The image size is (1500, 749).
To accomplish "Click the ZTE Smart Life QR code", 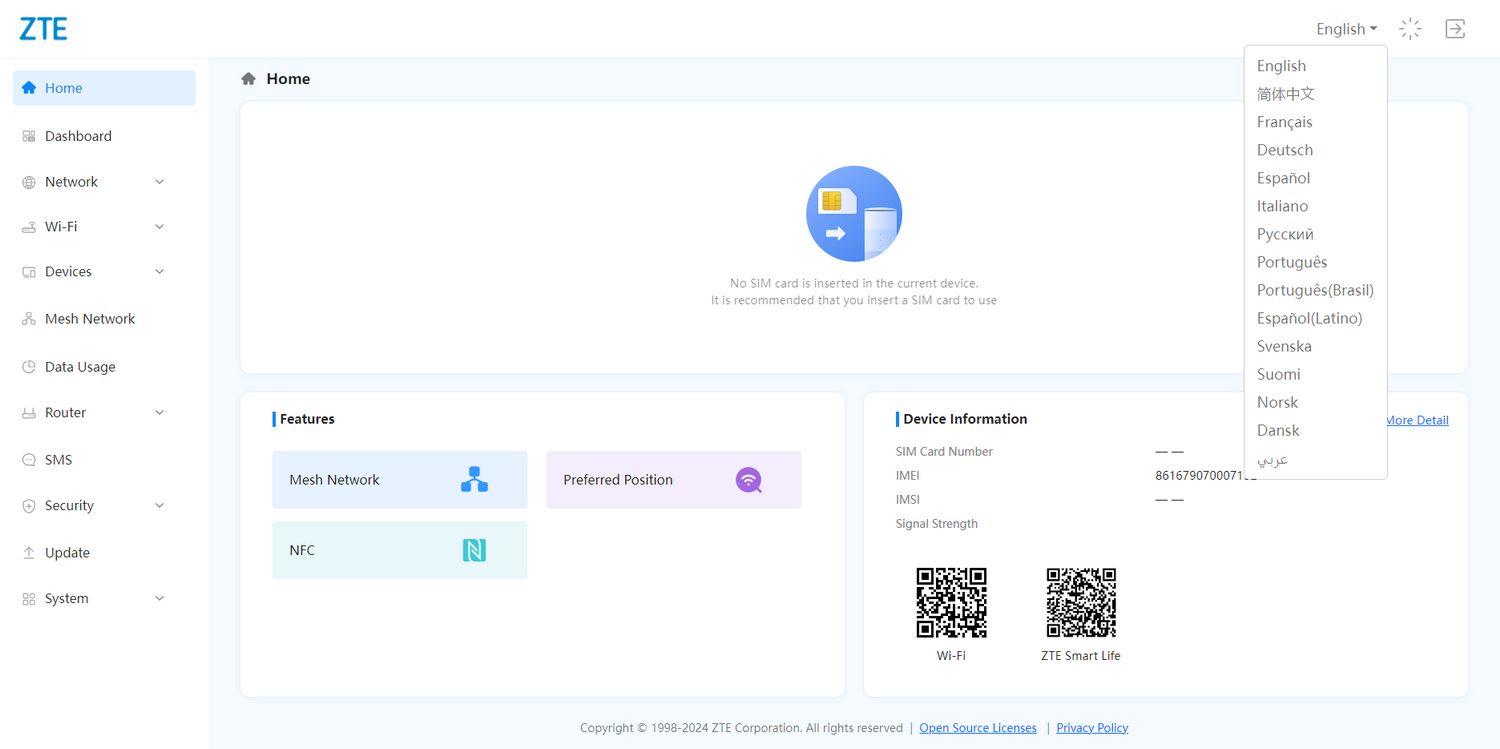I will (x=1080, y=603).
